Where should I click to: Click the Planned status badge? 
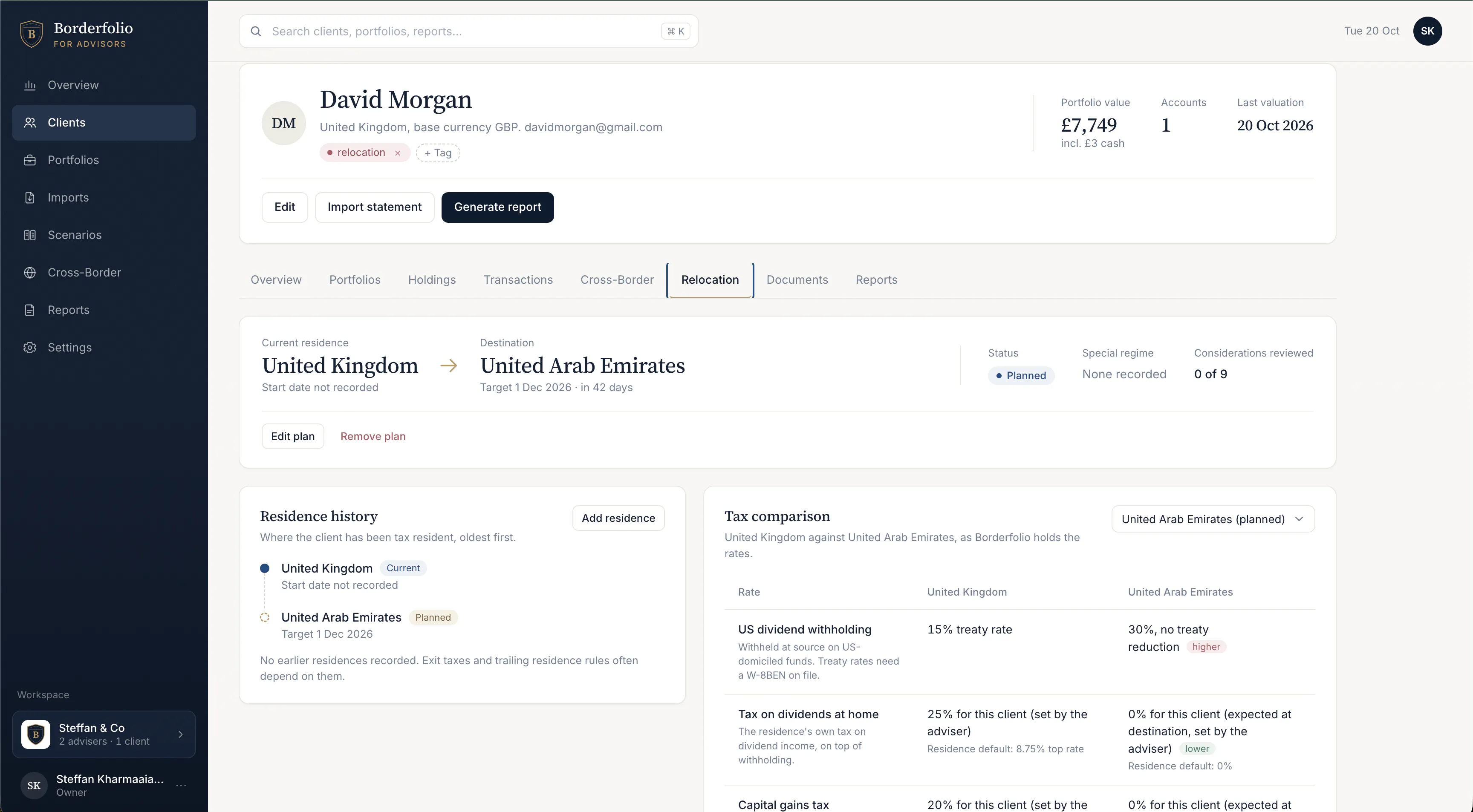[1021, 375]
